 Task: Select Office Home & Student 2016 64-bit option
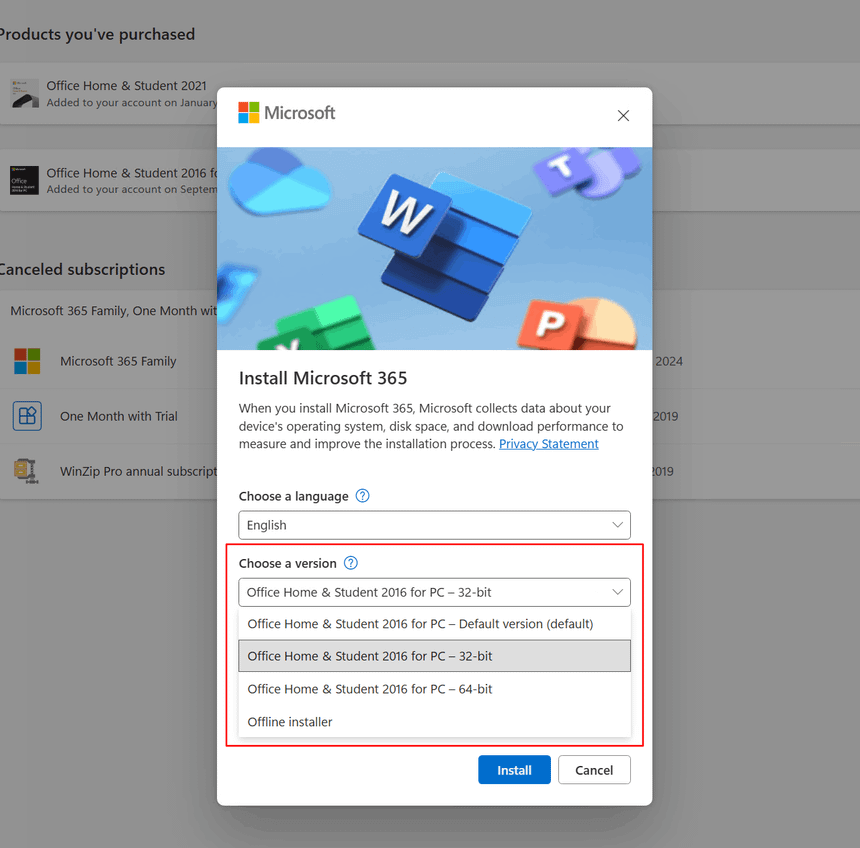coord(370,689)
